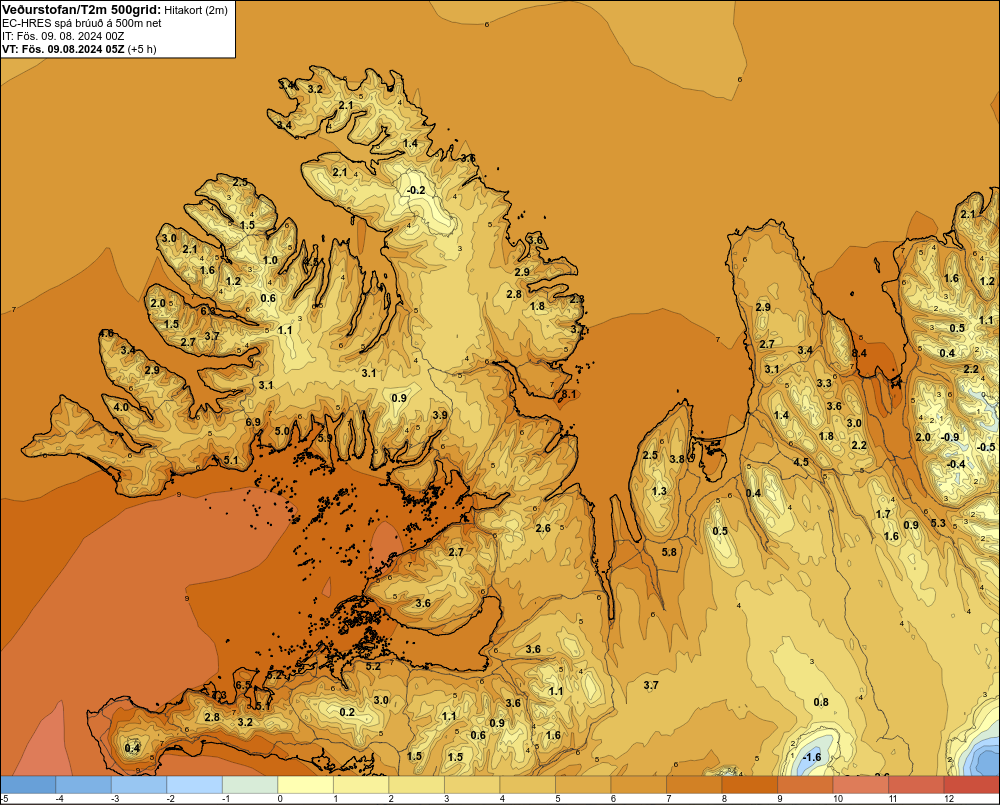
Task: Click the legend color cell right of 12
Action: pyautogui.click(x=971, y=785)
